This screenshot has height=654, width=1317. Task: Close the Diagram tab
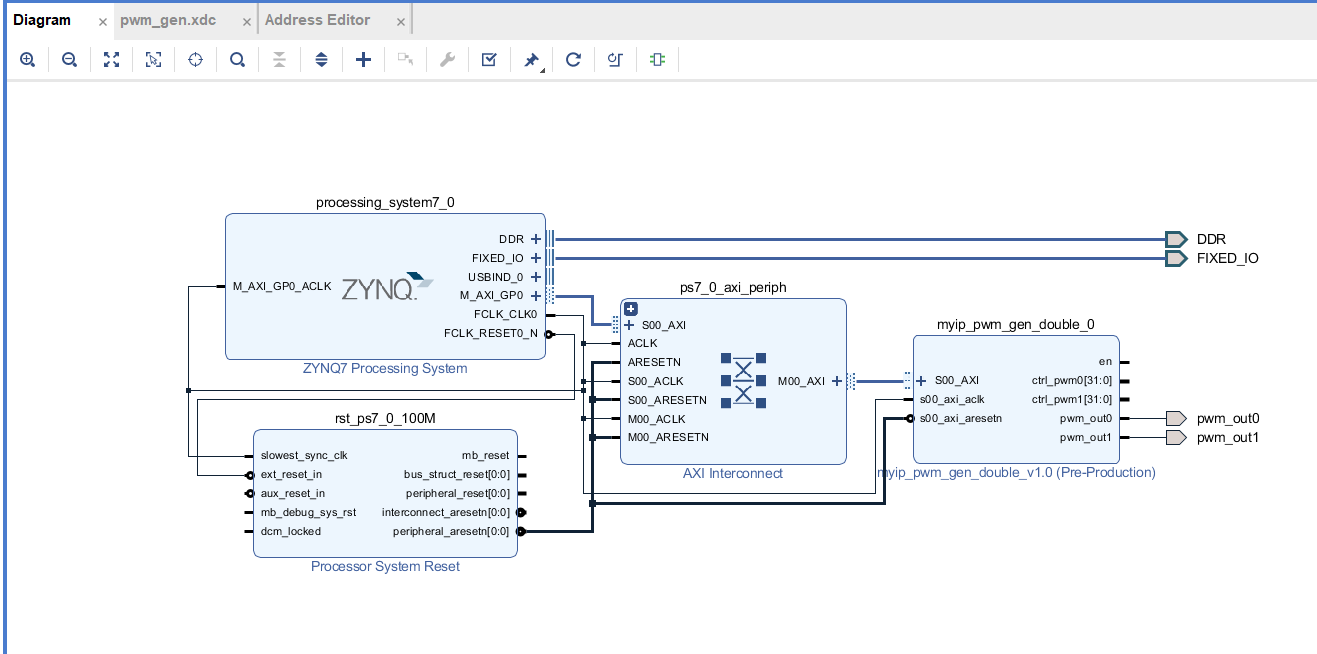click(x=102, y=22)
